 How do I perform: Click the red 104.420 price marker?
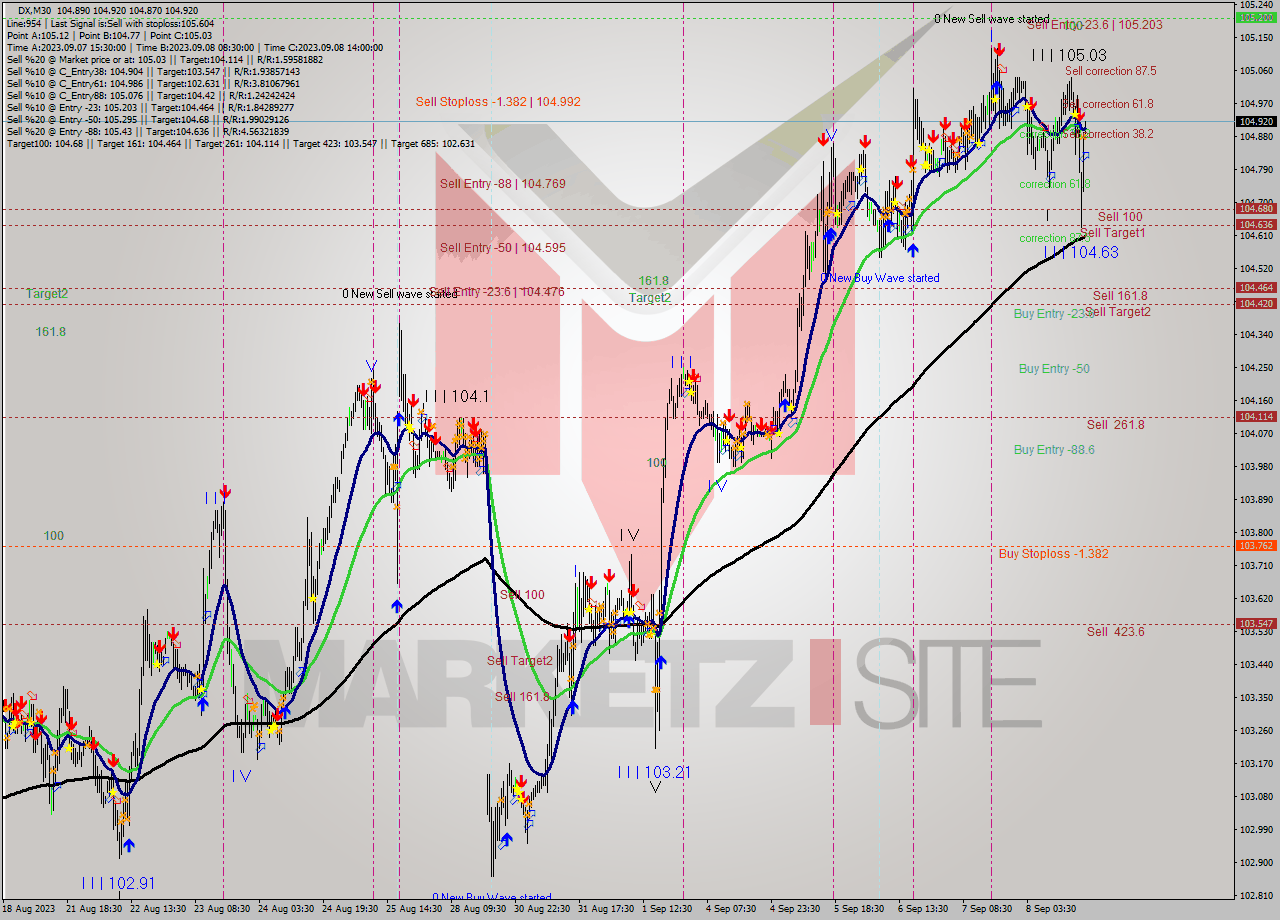(1255, 303)
